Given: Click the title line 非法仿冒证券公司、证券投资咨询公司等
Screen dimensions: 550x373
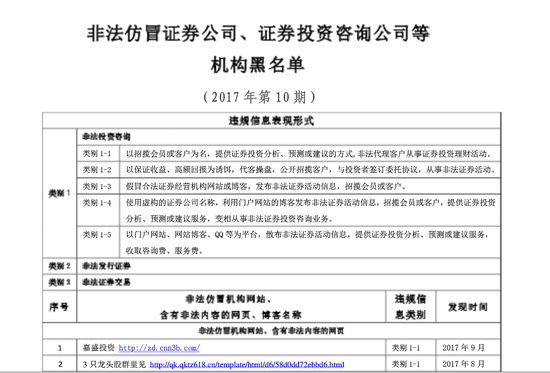Looking at the screenshot, I should click(x=258, y=34).
